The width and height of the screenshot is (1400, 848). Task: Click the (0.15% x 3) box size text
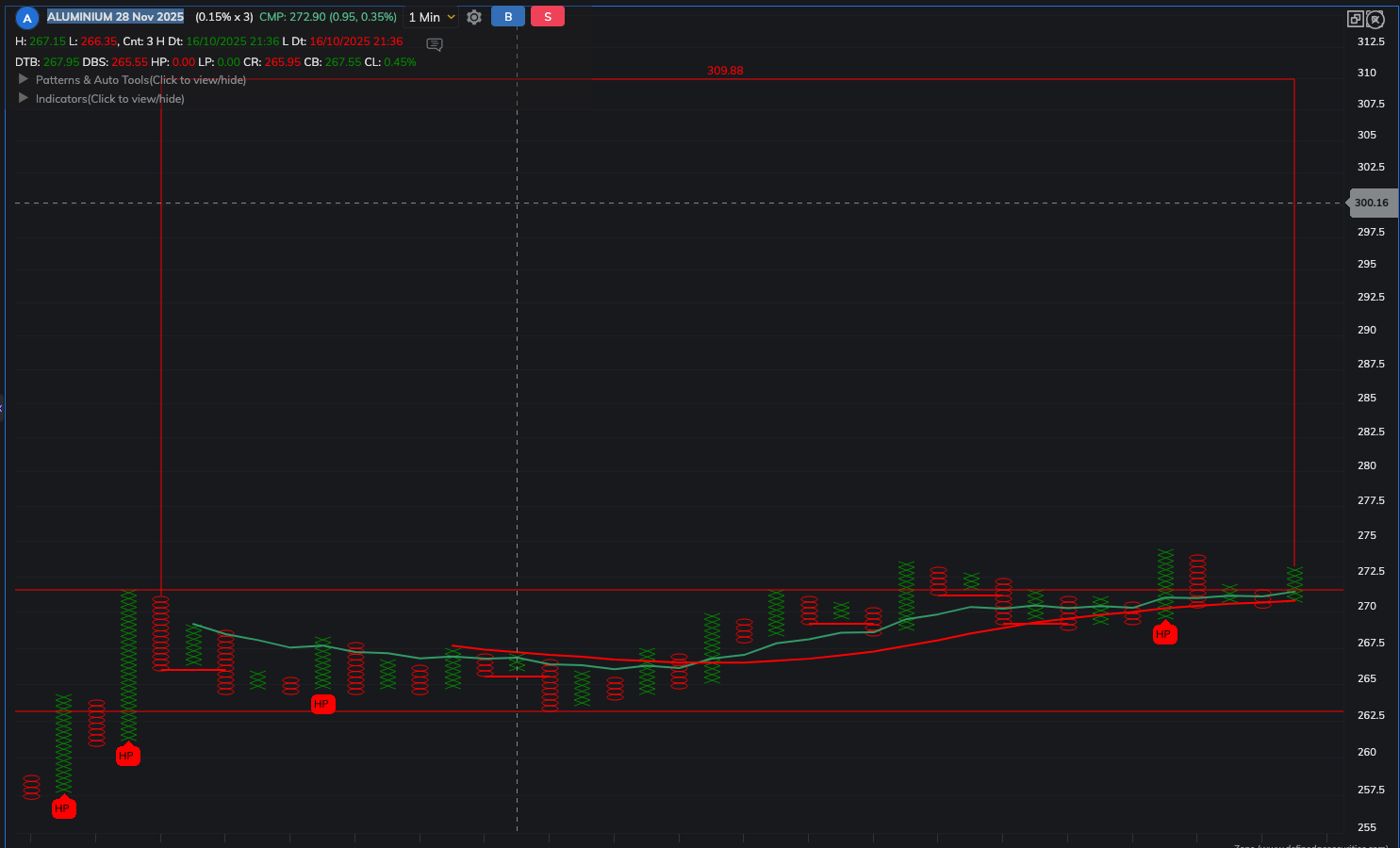[224, 17]
